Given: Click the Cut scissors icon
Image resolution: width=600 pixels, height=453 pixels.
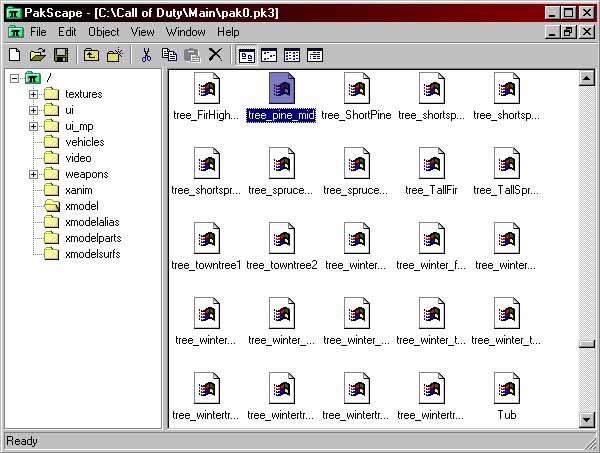Looking at the screenshot, I should pos(146,55).
